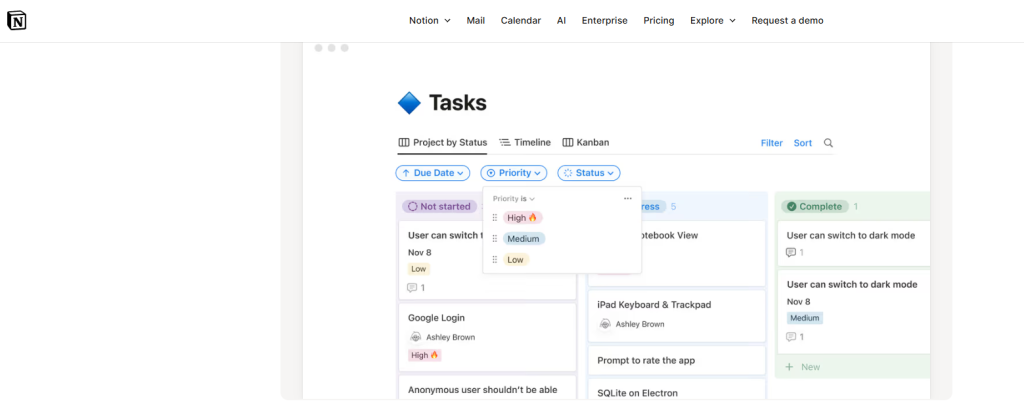
Task: Click the count 5 beside In progress
Action: tap(673, 206)
